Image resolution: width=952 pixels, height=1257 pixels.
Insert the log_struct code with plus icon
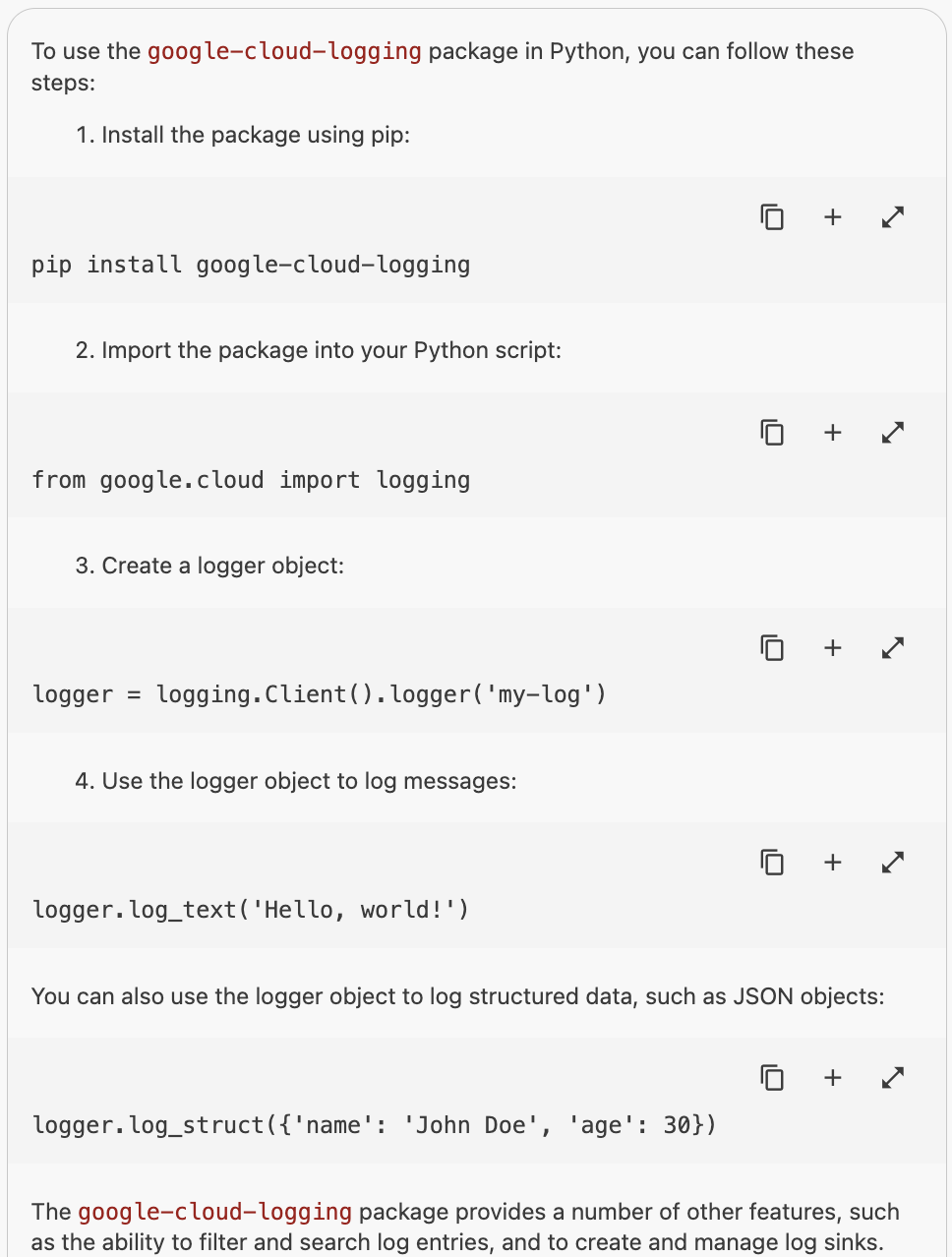point(832,1077)
